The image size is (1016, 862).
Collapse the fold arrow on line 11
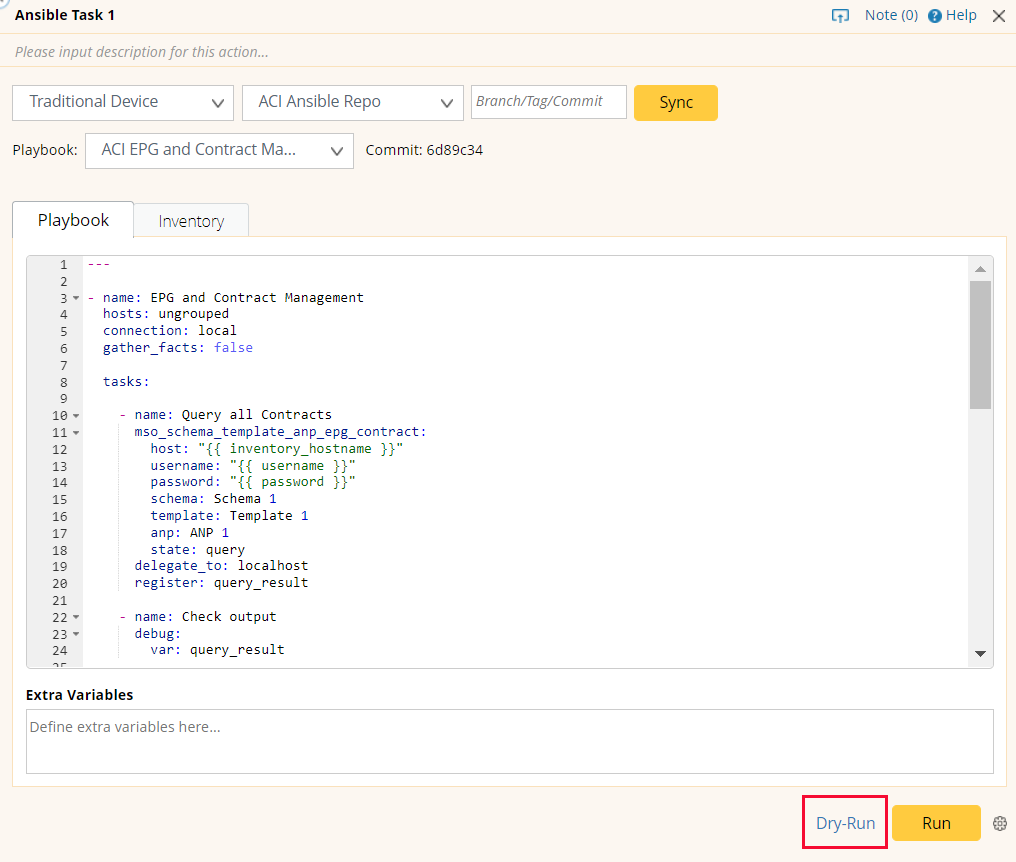coord(76,432)
